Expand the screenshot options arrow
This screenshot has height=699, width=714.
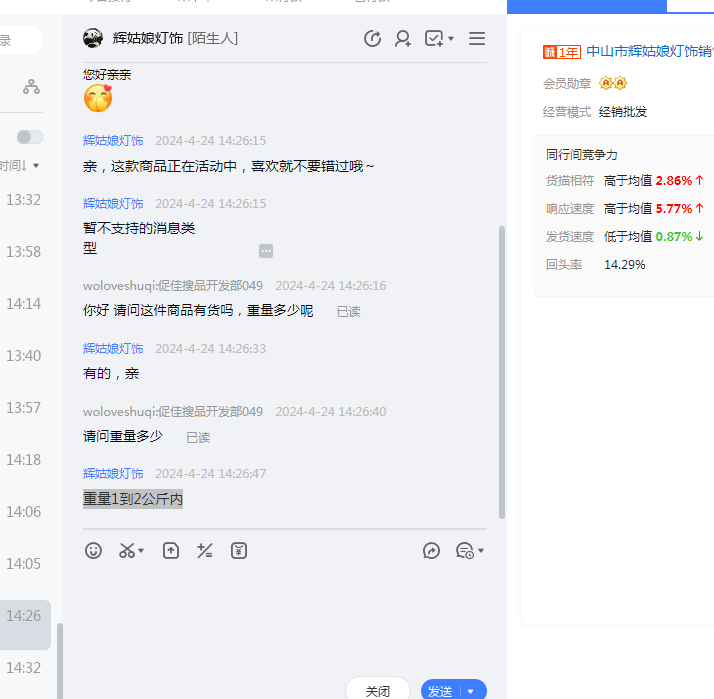tap(141, 551)
